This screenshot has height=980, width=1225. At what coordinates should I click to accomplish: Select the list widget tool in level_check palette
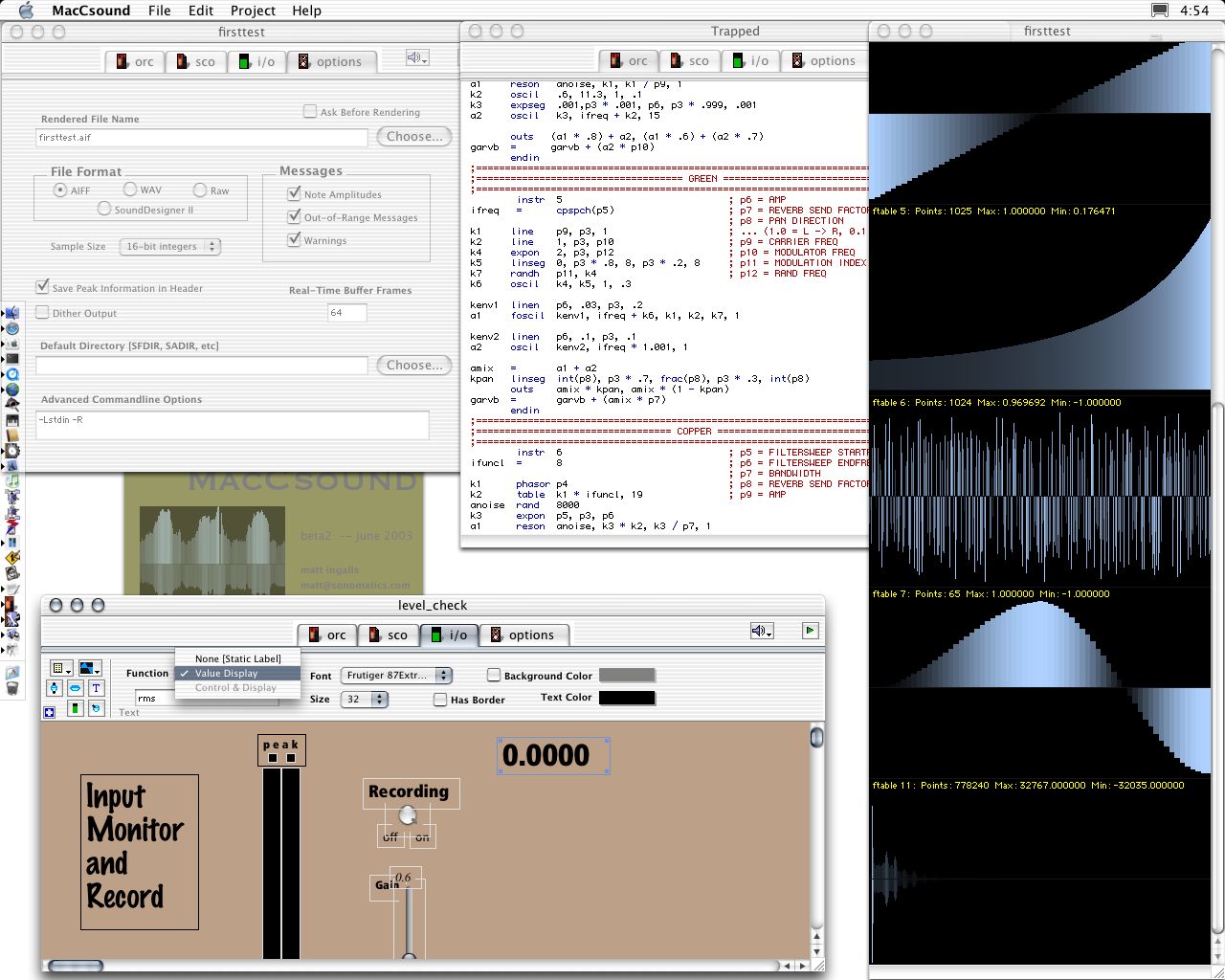(x=61, y=668)
